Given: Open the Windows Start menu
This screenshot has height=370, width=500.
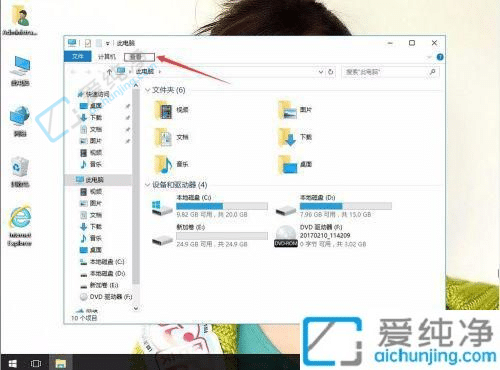Looking at the screenshot, I should click(12, 363).
